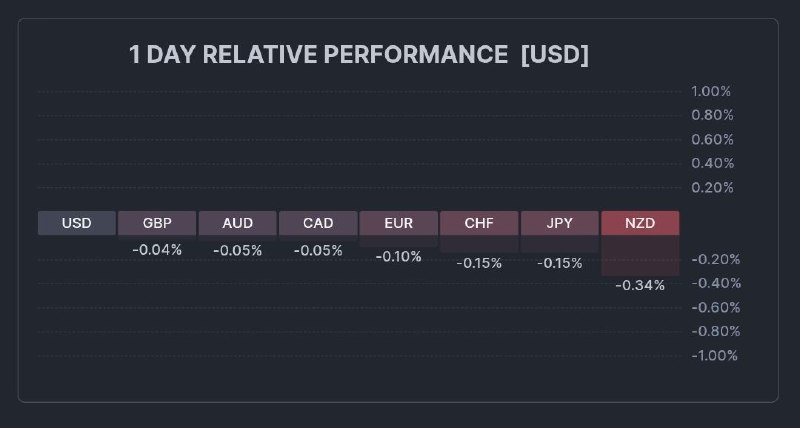
Task: Click the -0.05% value under AUD
Action: click(x=237, y=251)
